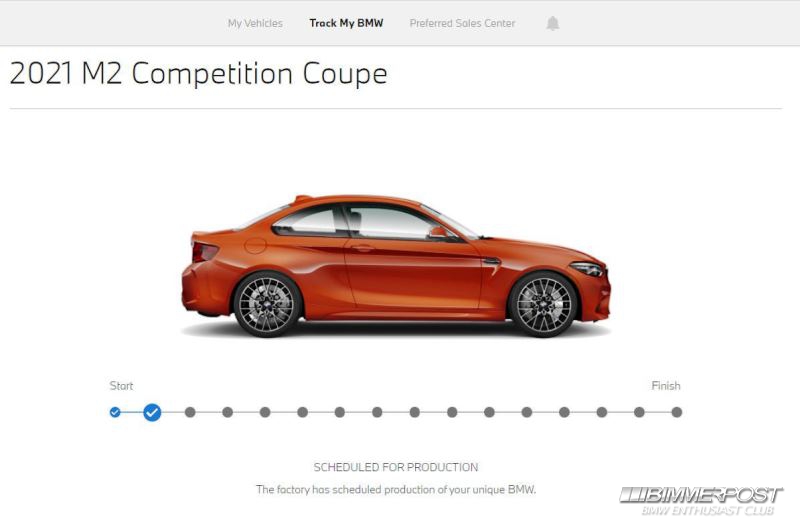Select the Track My BMW tab
This screenshot has height=524, width=800.
pos(346,23)
